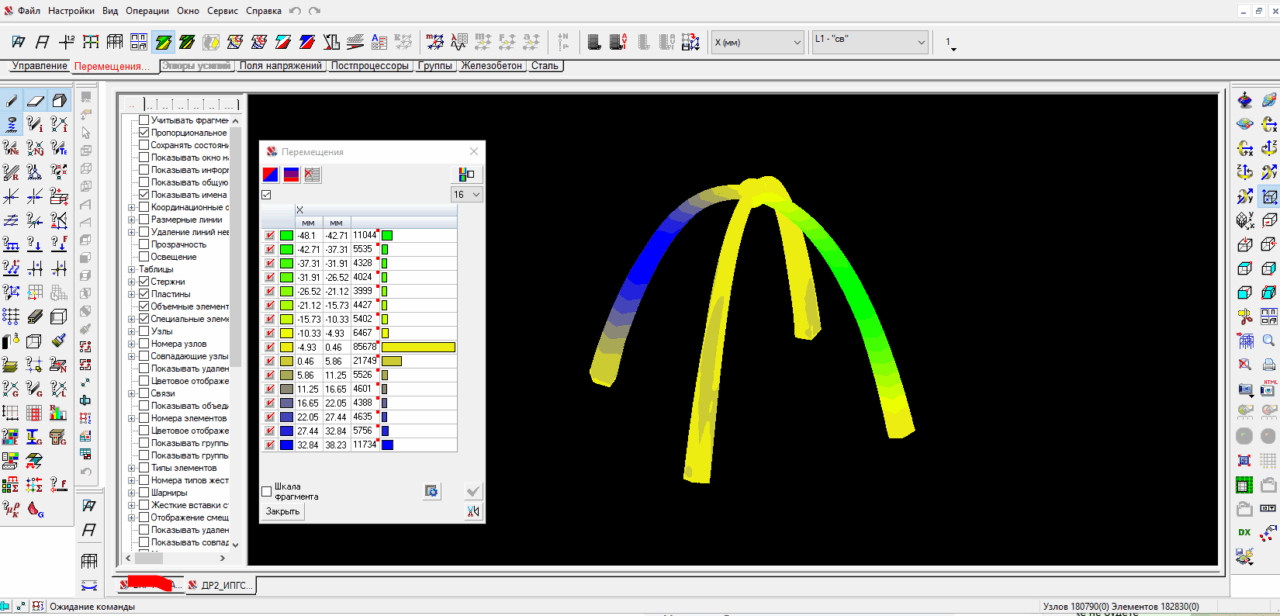Image resolution: width=1280 pixels, height=616 pixels.
Task: Switch to the Управление tab
Action: 39,66
